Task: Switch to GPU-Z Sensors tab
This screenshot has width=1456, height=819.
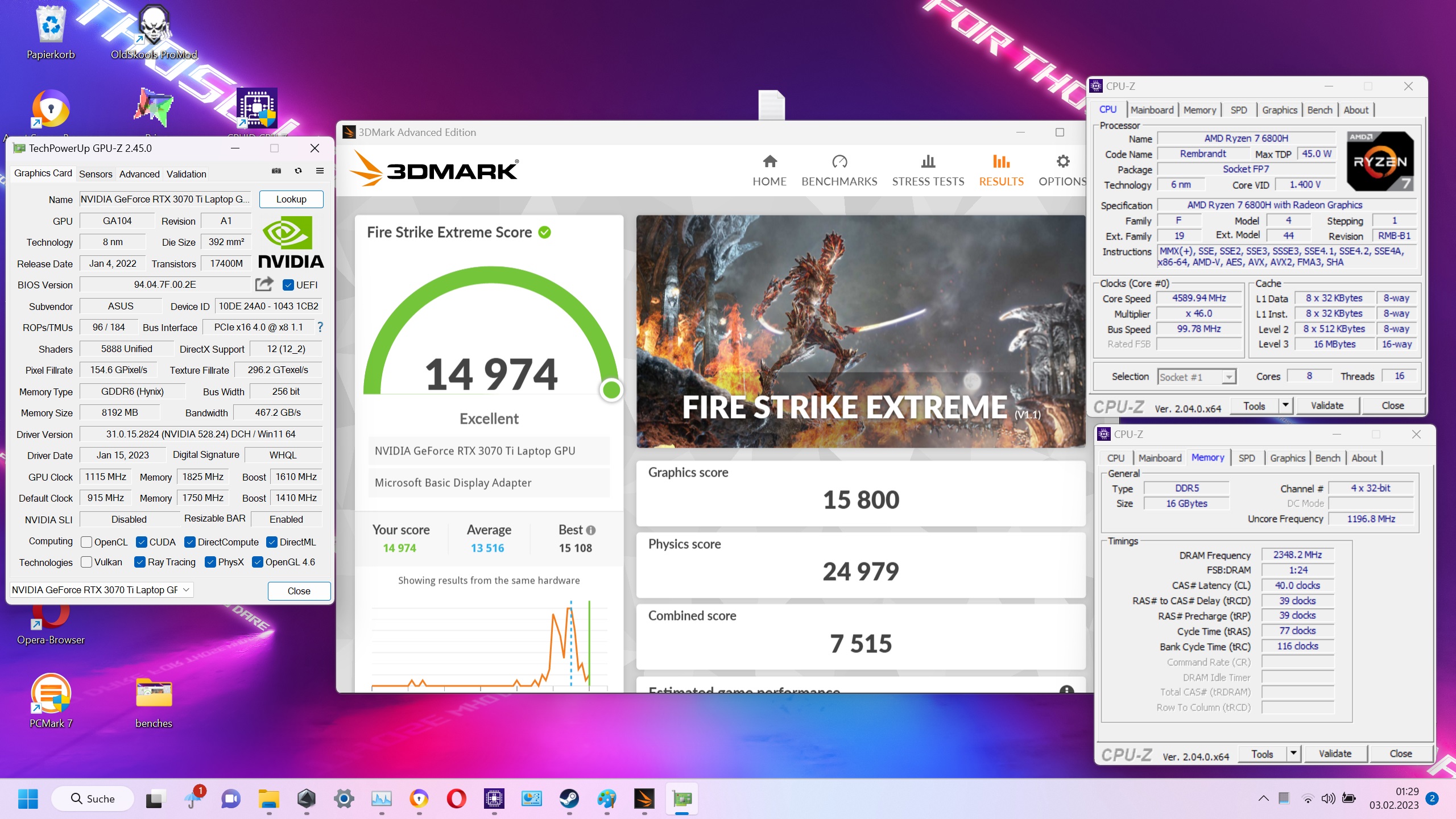Action: click(x=96, y=174)
